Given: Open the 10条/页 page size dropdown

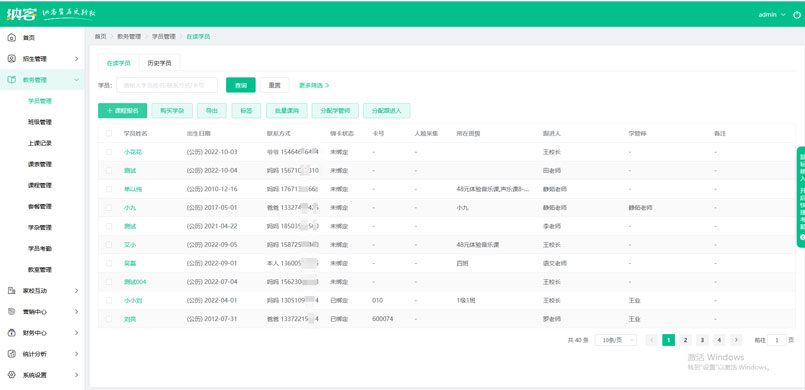Looking at the screenshot, I should tap(616, 340).
